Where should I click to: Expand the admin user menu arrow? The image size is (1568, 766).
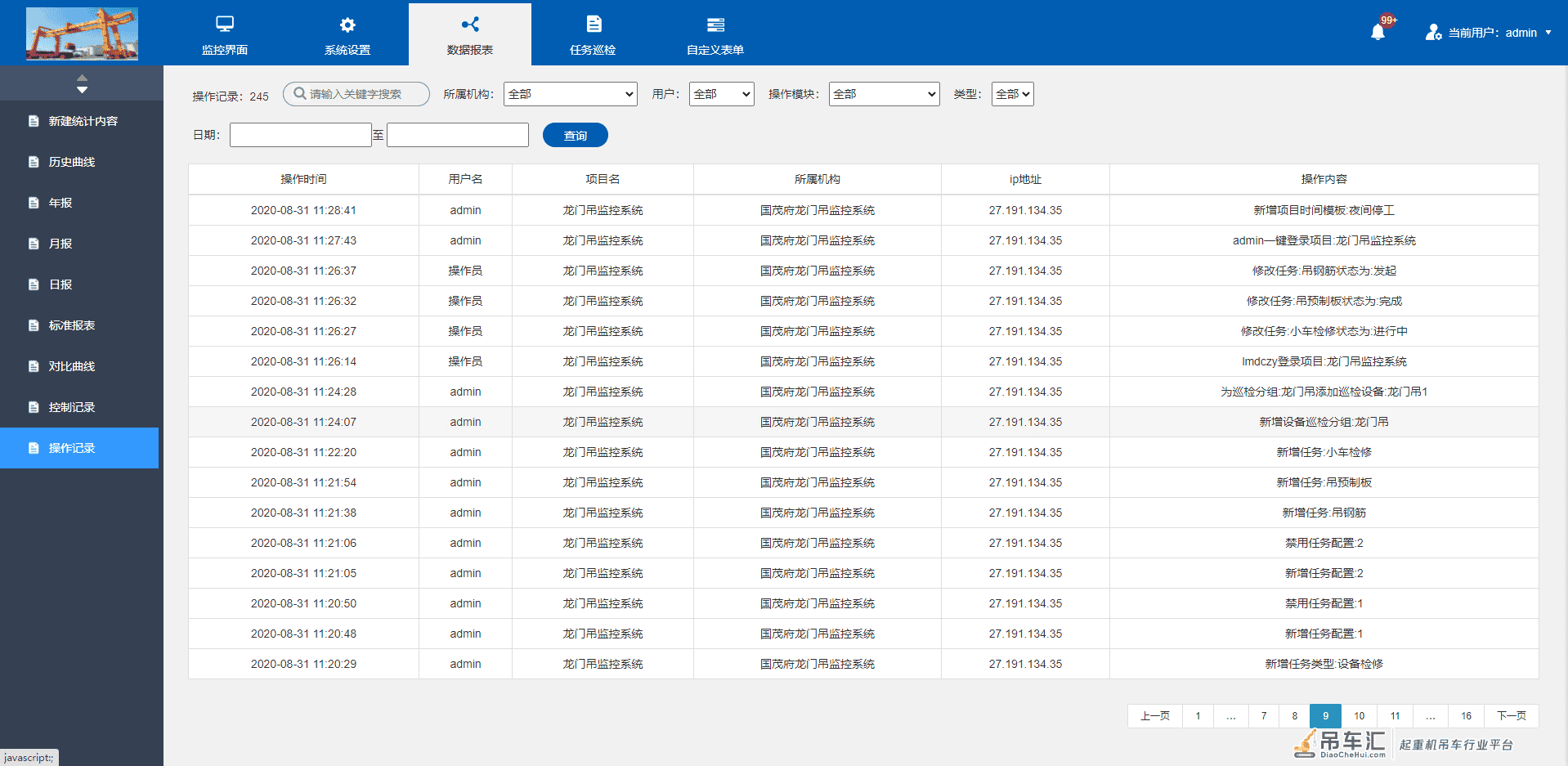click(x=1548, y=33)
